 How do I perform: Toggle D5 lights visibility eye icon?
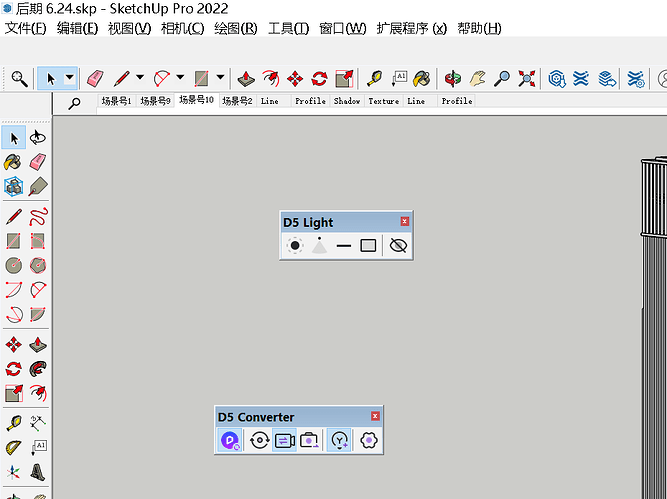[398, 245]
